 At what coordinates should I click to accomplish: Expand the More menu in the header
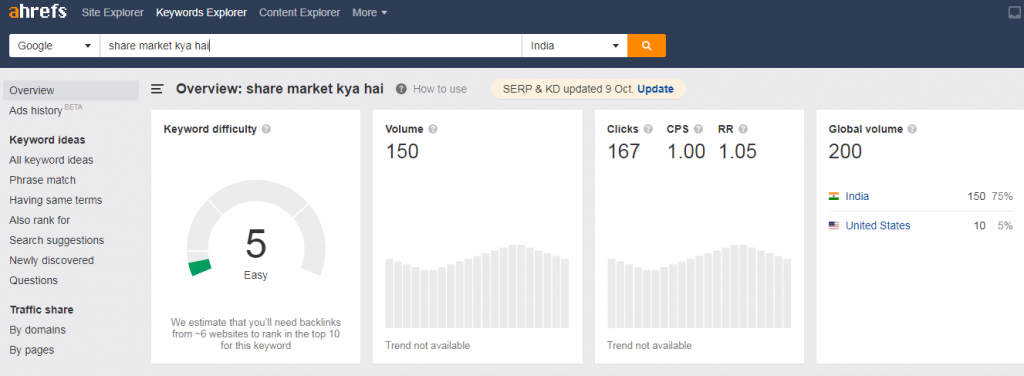coord(370,12)
